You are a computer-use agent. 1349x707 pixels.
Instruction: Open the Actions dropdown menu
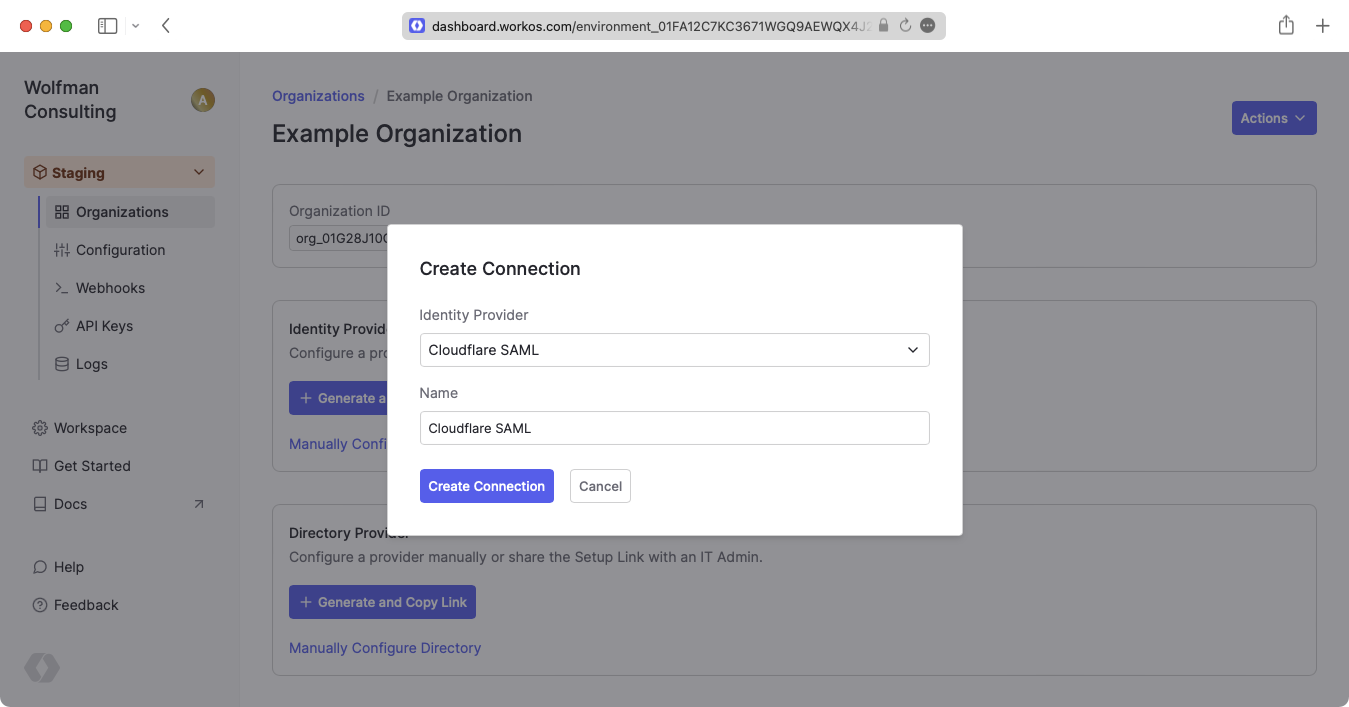1273,117
